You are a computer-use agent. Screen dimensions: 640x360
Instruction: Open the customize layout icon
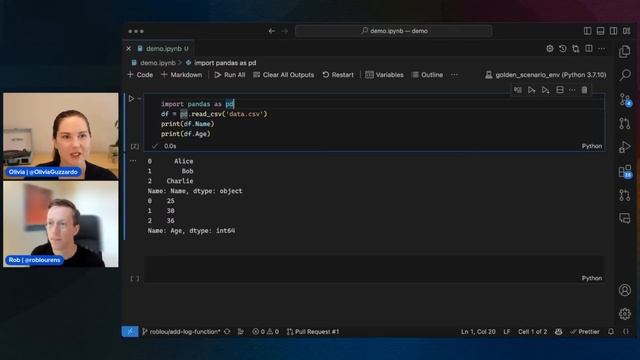tap(627, 31)
